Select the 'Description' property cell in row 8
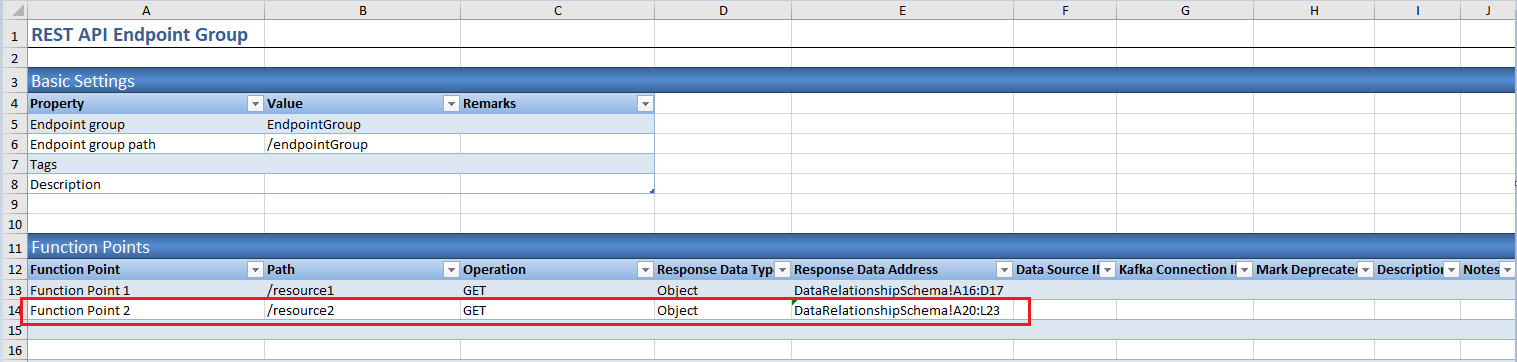 [x=146, y=185]
